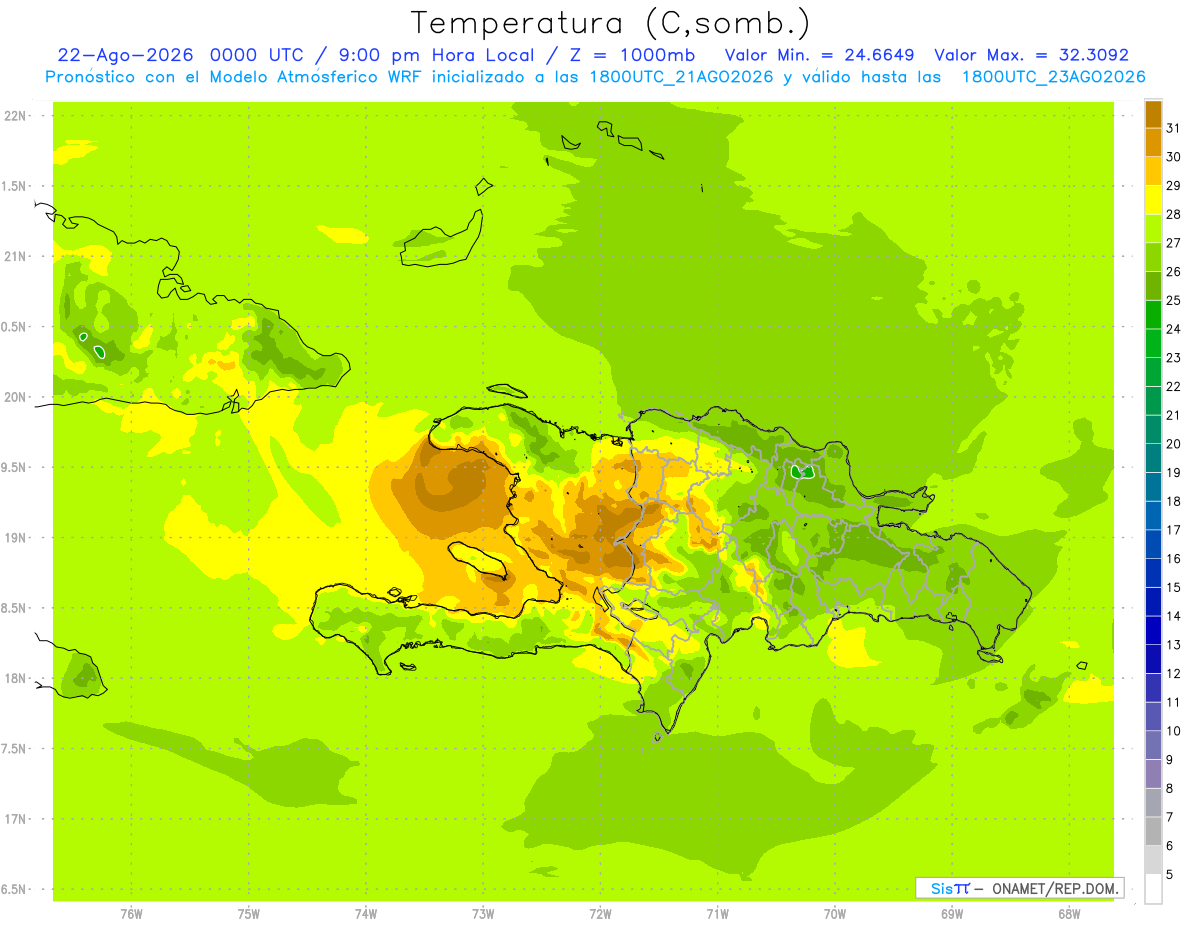Click the '17N' latitude axis label
Viewport: 1200px width, 927px height.
coord(16,820)
